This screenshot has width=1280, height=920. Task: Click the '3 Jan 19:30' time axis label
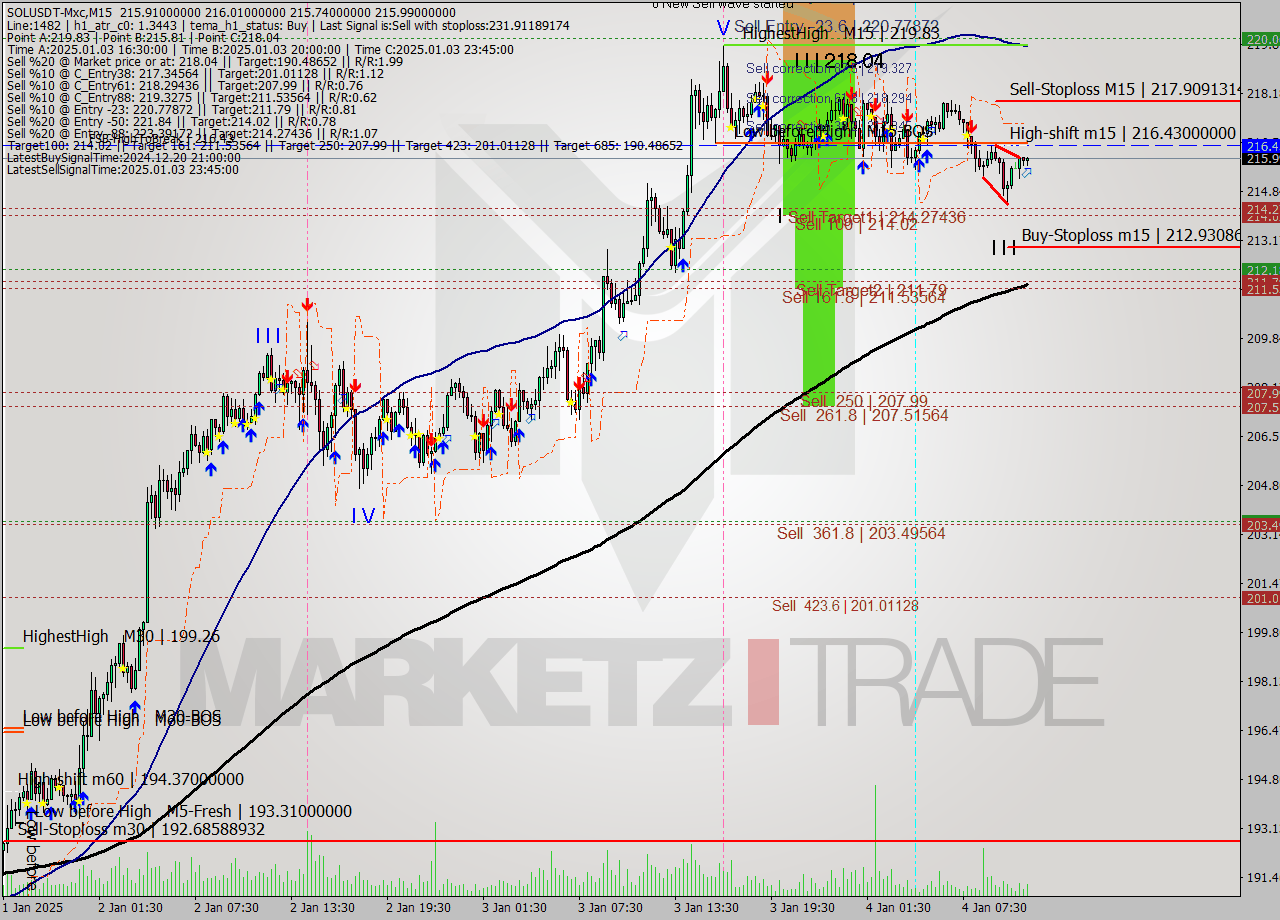pyautogui.click(x=803, y=908)
